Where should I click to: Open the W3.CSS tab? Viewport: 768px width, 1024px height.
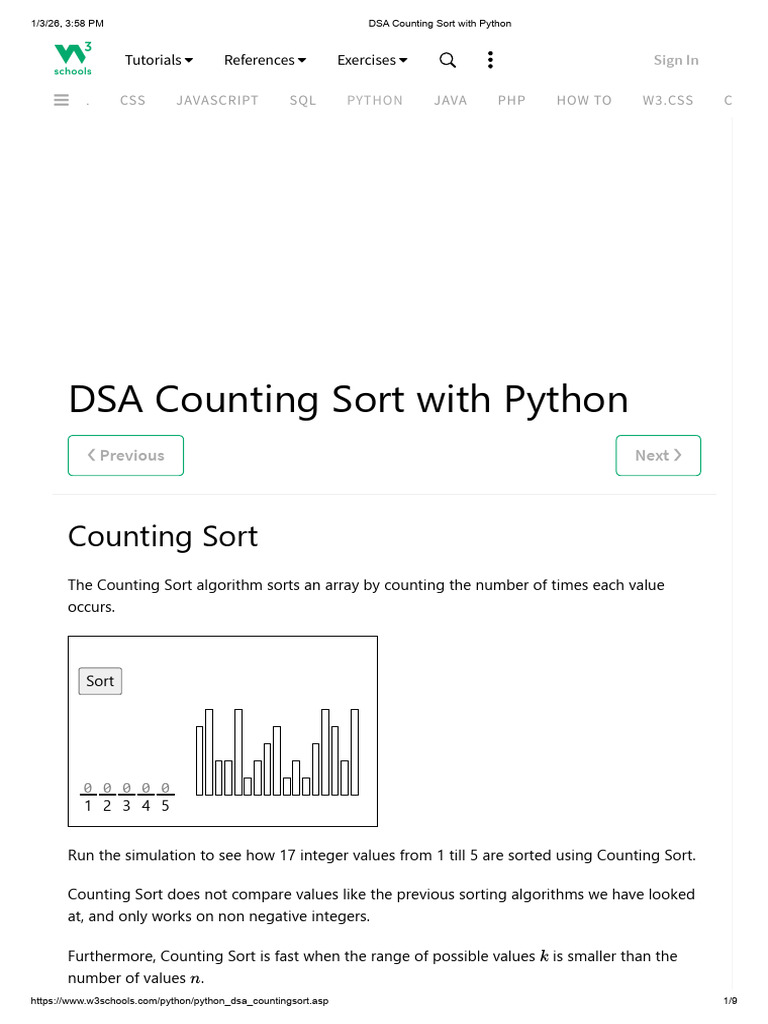click(667, 101)
